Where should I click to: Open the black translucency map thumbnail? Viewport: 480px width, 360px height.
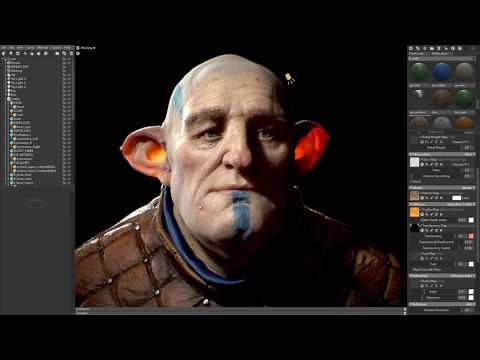point(414,228)
